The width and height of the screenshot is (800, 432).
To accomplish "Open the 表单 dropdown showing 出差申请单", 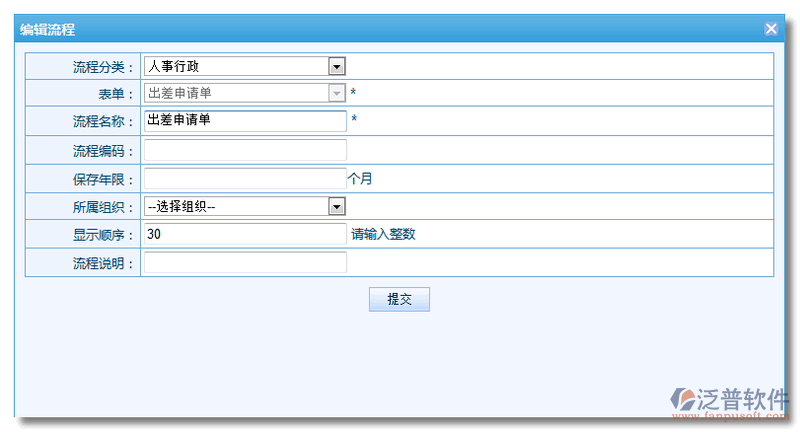I will 245,93.
